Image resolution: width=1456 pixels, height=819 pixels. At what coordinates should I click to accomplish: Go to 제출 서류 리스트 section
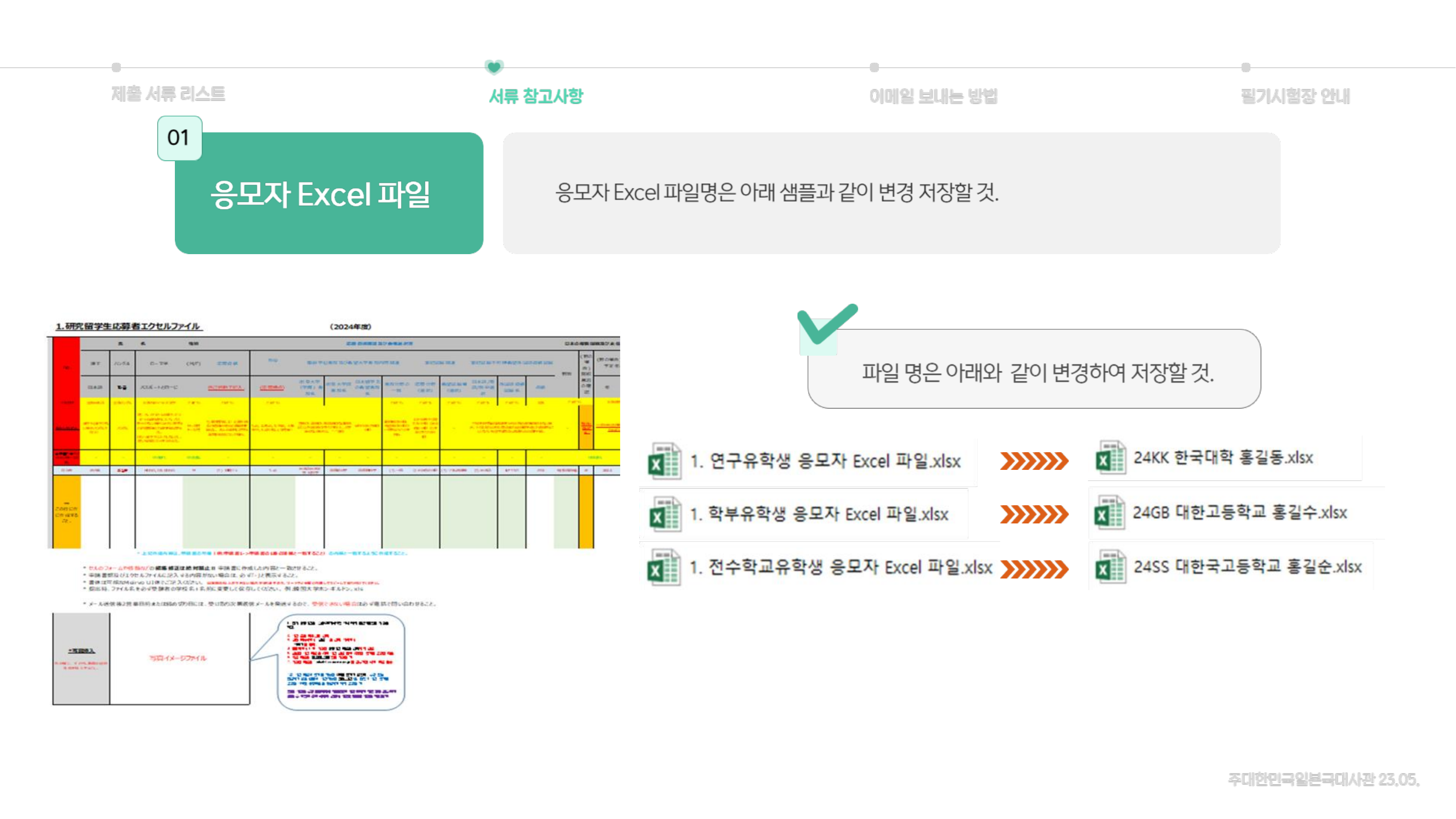coord(168,94)
